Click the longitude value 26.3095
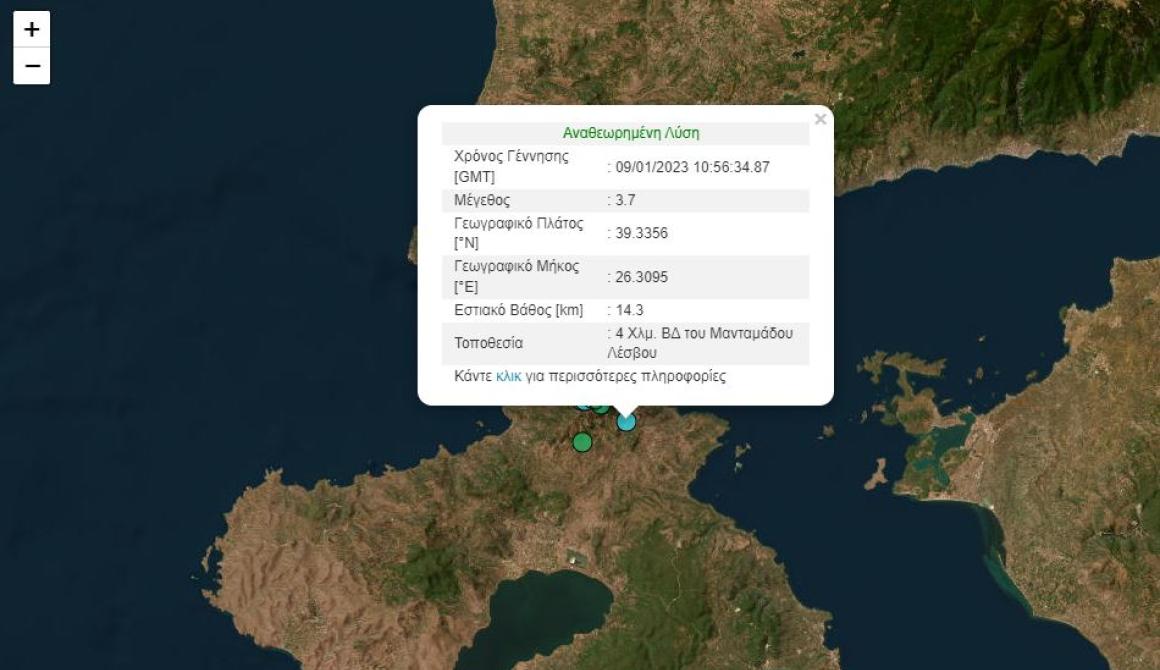This screenshot has height=670, width=1160. tap(641, 277)
